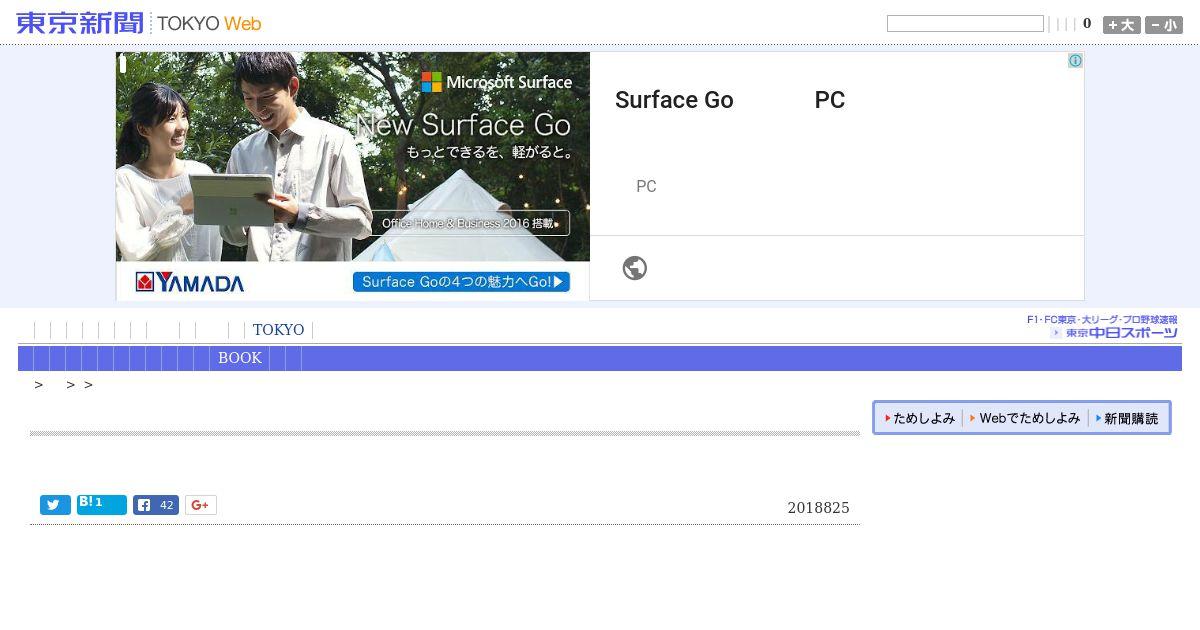Open the BOOK item in blue menu bar
Image resolution: width=1200 pixels, height=630 pixels.
pyautogui.click(x=240, y=358)
